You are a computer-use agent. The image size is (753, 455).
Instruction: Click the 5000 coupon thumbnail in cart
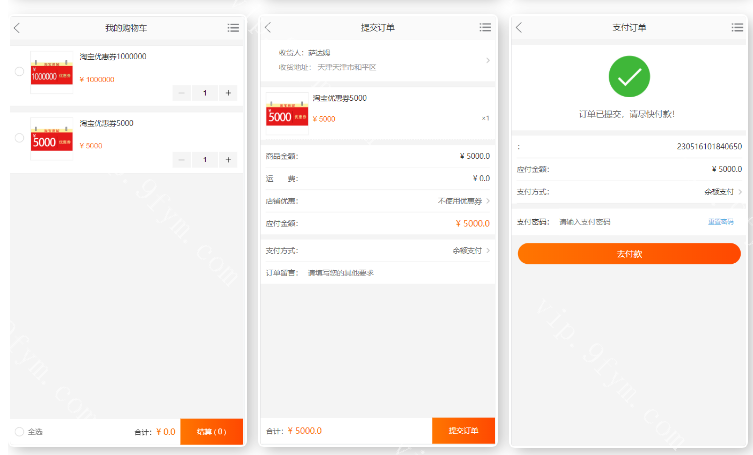[x=51, y=140]
